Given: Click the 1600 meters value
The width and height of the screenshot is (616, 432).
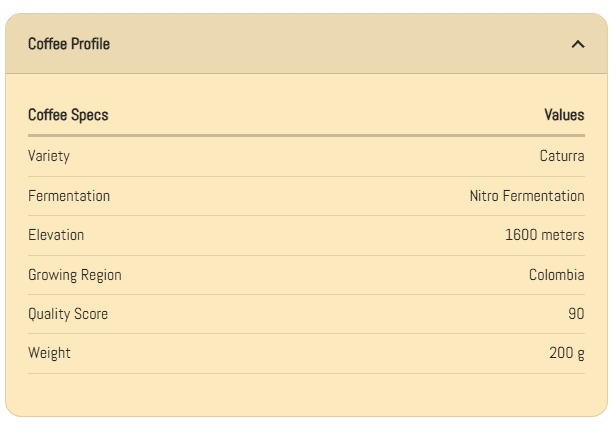Looking at the screenshot, I should [544, 235].
